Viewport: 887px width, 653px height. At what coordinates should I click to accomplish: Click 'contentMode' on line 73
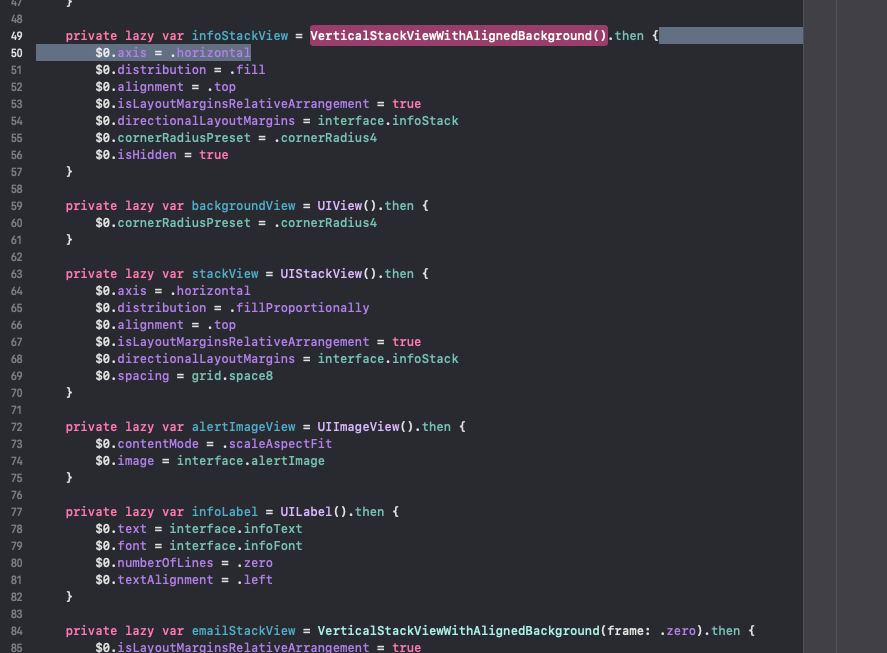(x=158, y=443)
